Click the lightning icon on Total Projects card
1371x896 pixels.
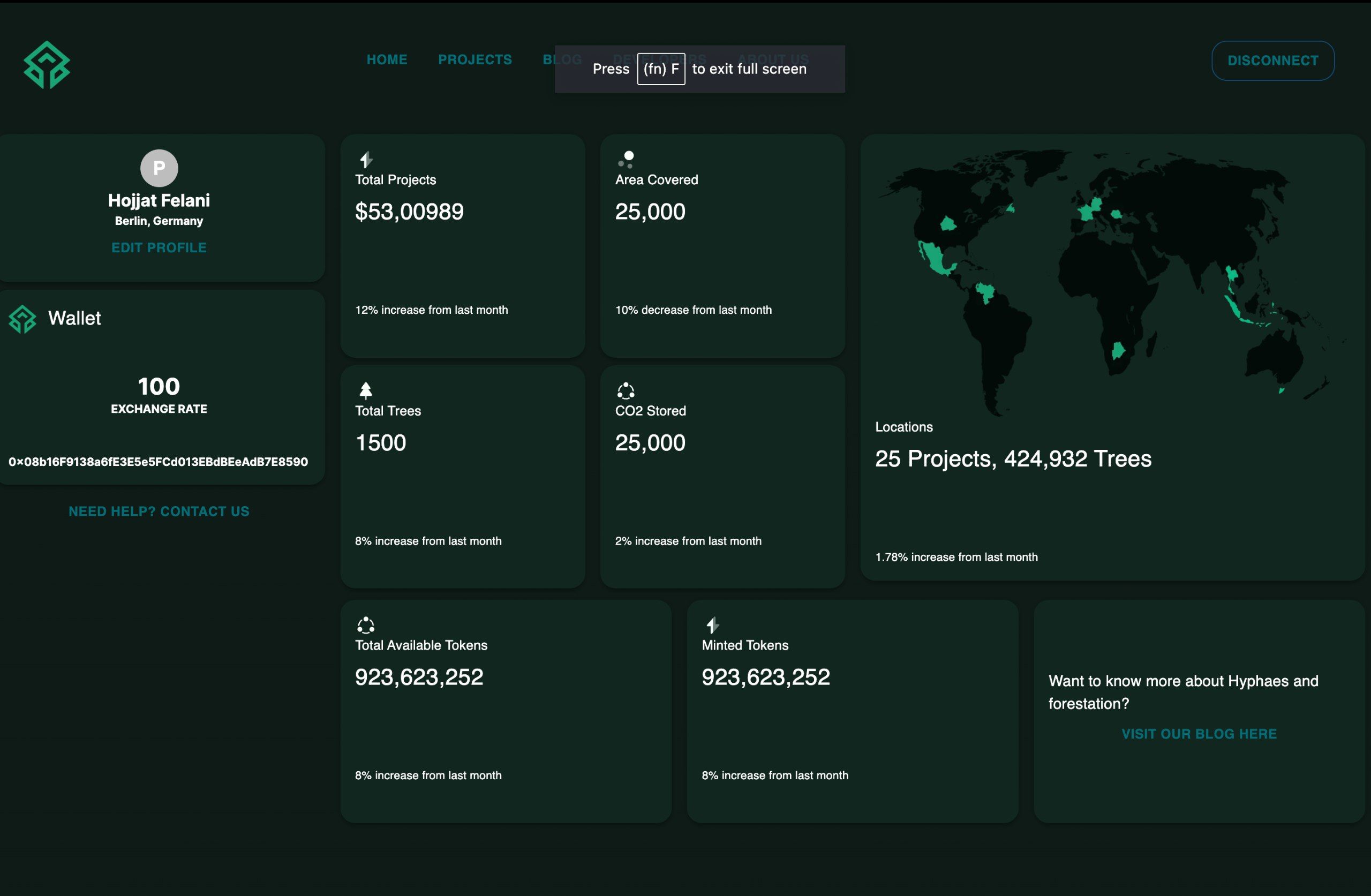click(366, 160)
